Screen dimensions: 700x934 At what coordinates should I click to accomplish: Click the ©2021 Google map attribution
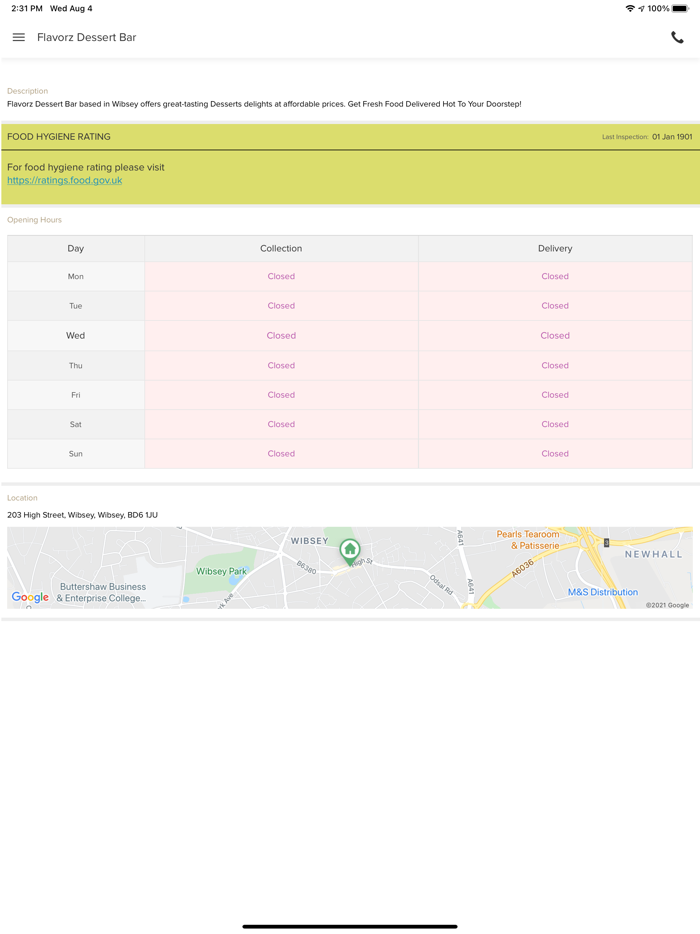coord(667,605)
